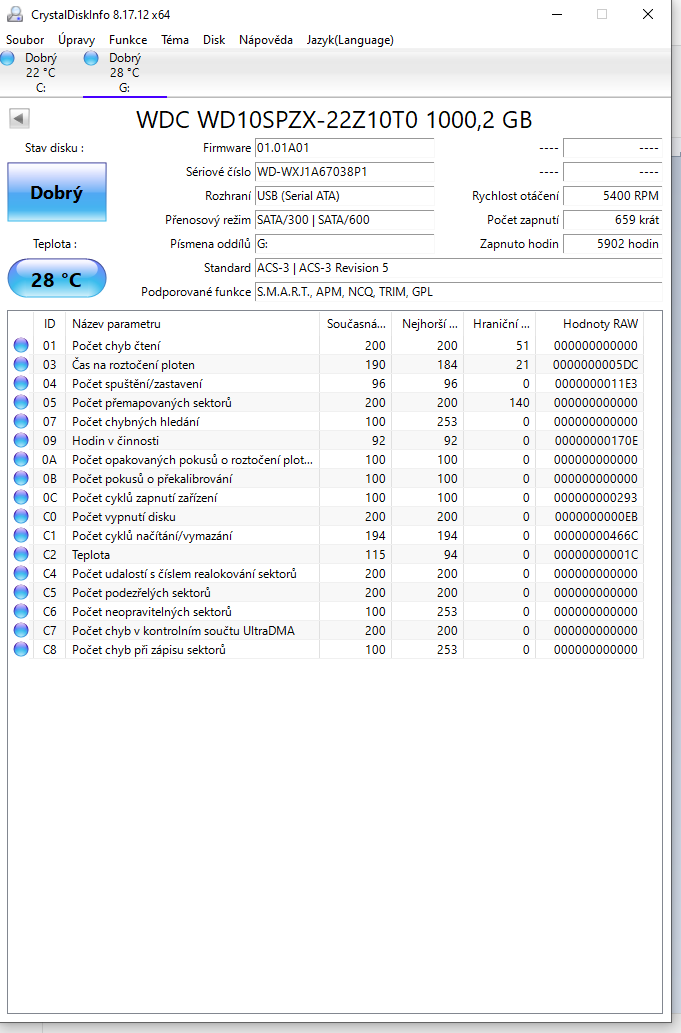The image size is (681, 1033).
Task: Click the previous disk arrow button
Action: [19, 119]
